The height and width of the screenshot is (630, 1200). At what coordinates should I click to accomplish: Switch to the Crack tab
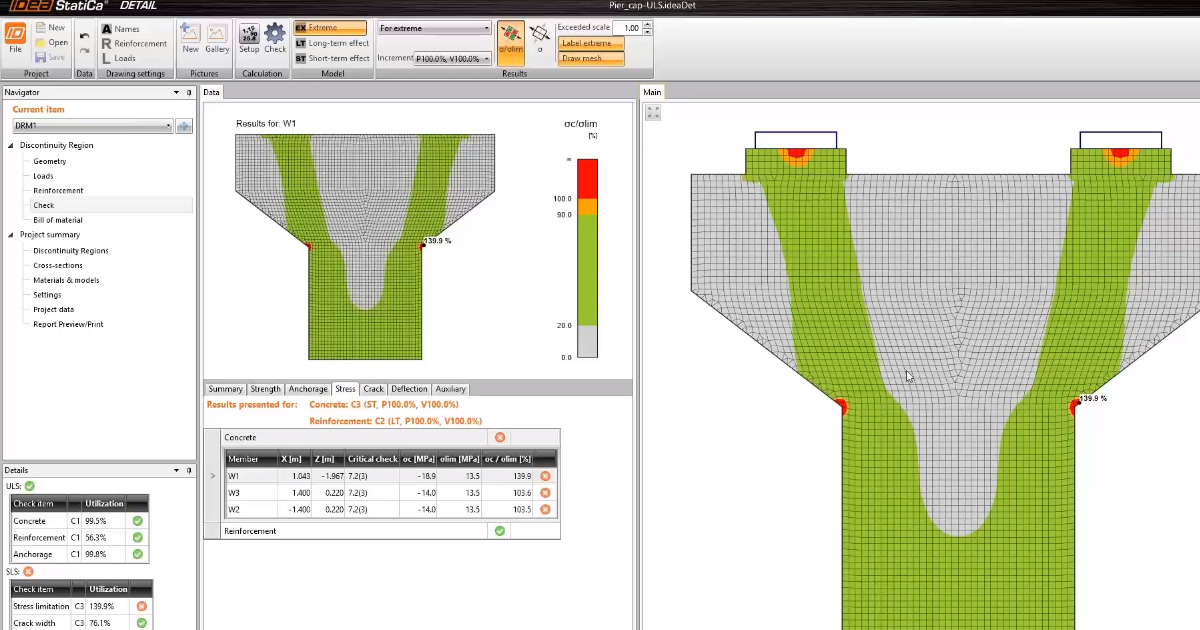pyautogui.click(x=373, y=389)
